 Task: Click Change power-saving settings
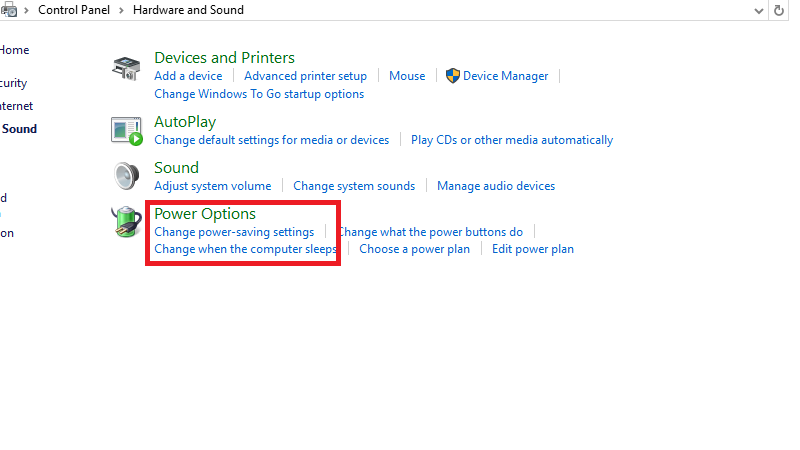click(x=233, y=232)
